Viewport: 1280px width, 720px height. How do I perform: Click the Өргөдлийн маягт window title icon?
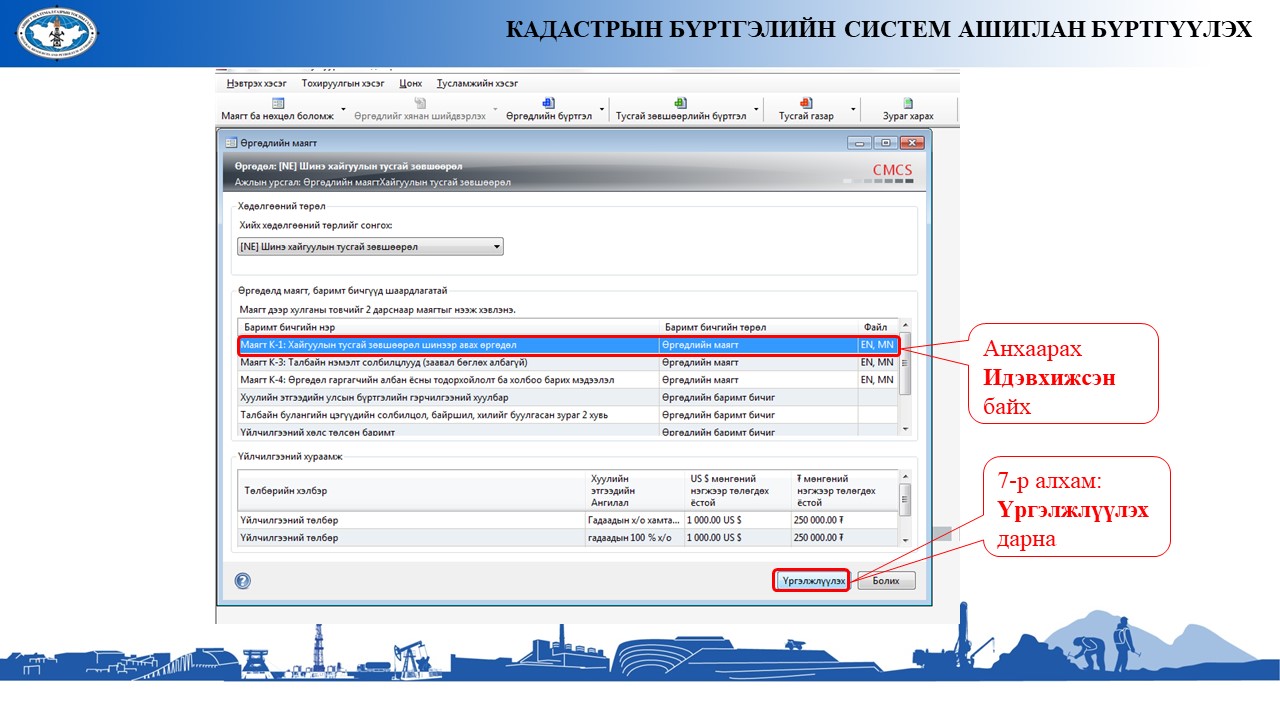pos(230,143)
